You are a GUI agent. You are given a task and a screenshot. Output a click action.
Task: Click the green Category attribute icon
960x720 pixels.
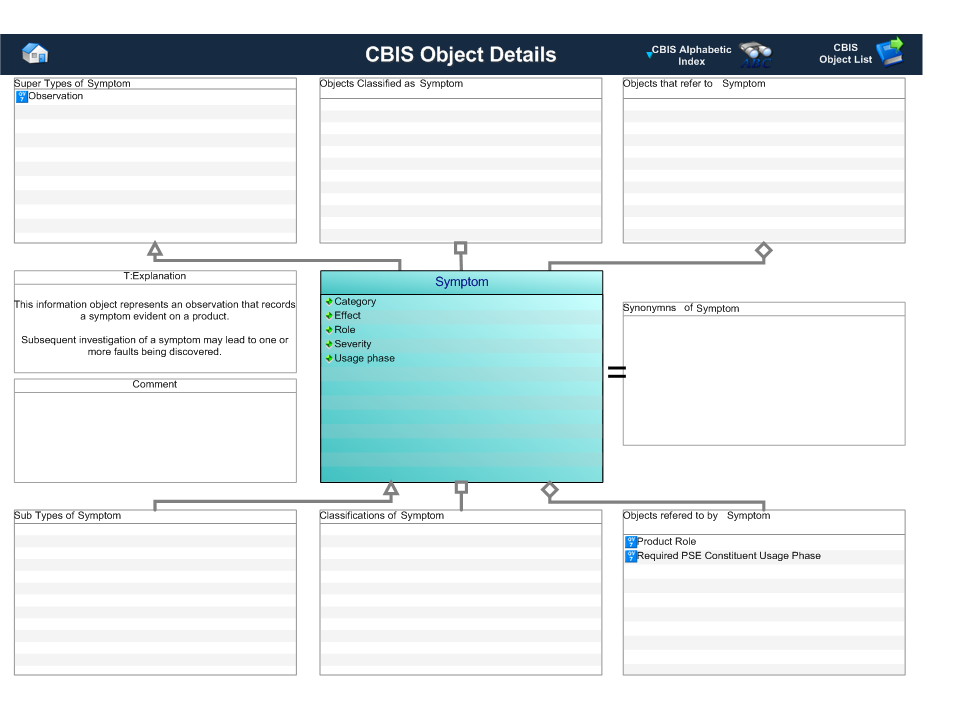[329, 301]
